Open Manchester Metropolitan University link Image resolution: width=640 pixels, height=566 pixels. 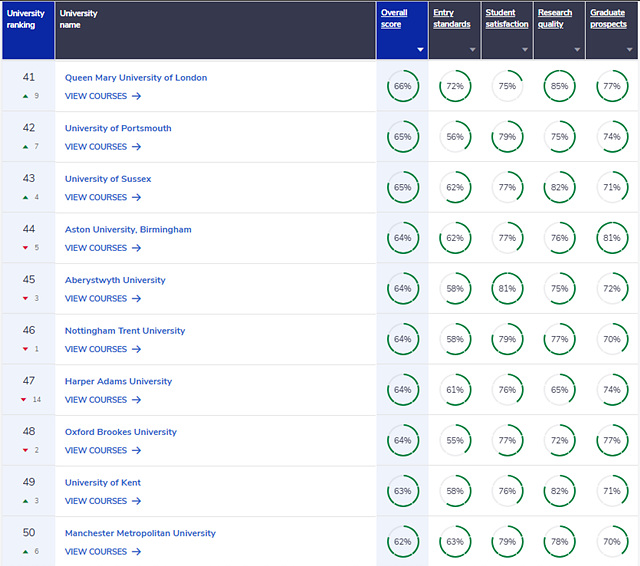pyautogui.click(x=140, y=533)
